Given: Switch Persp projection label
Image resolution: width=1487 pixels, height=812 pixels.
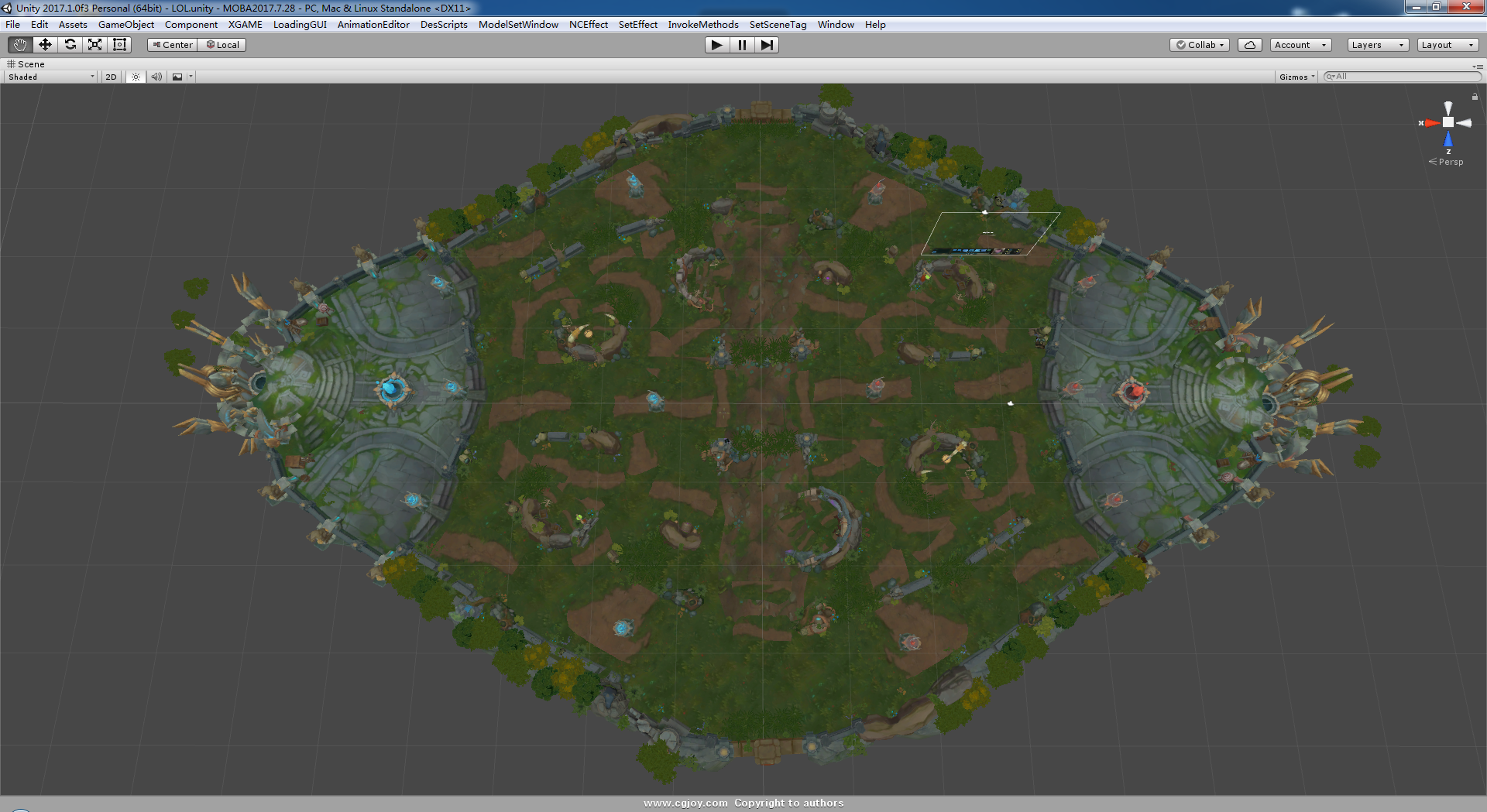Looking at the screenshot, I should click(1446, 162).
